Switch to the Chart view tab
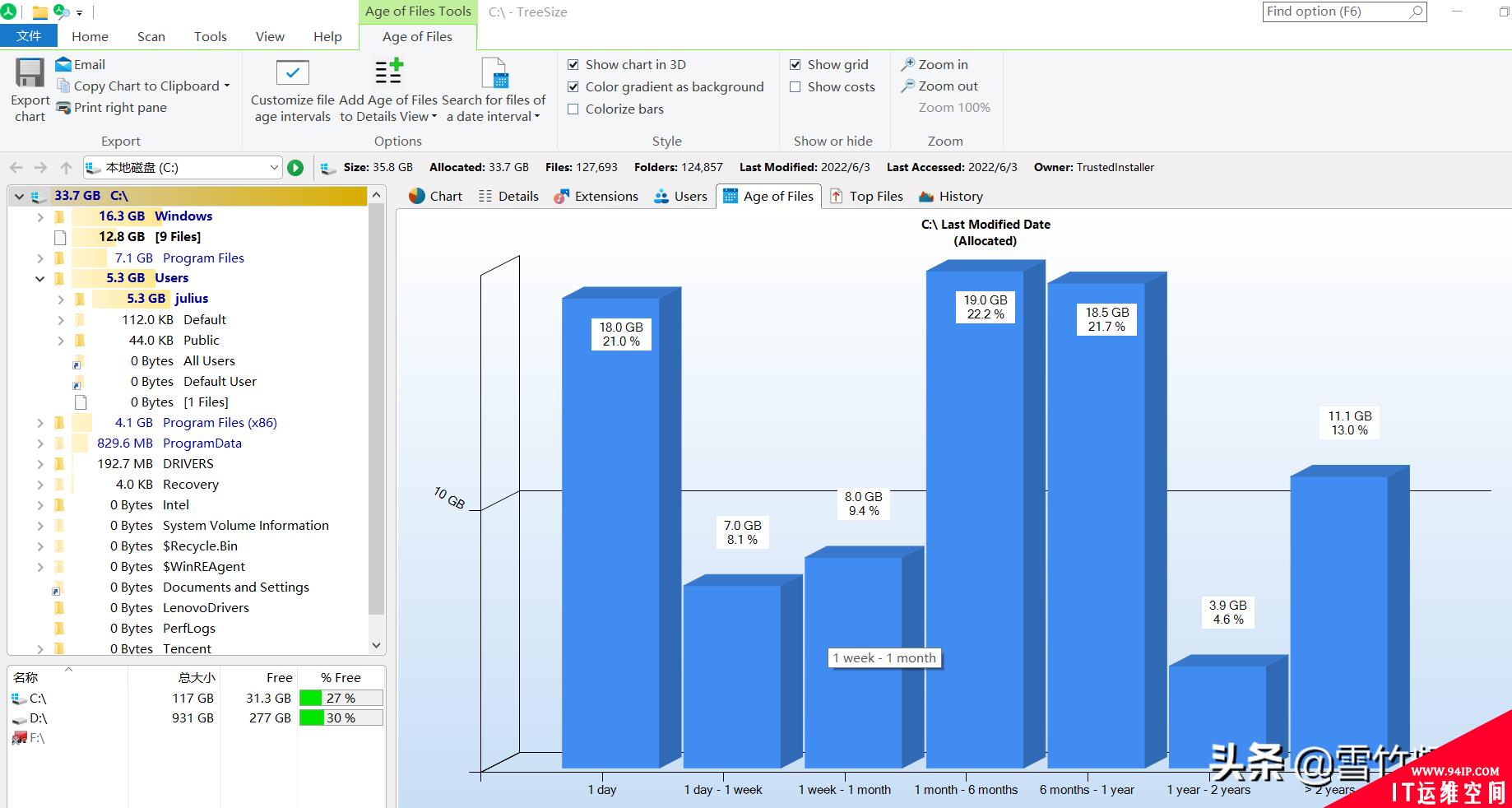Image resolution: width=1512 pixels, height=808 pixels. pyautogui.click(x=436, y=196)
